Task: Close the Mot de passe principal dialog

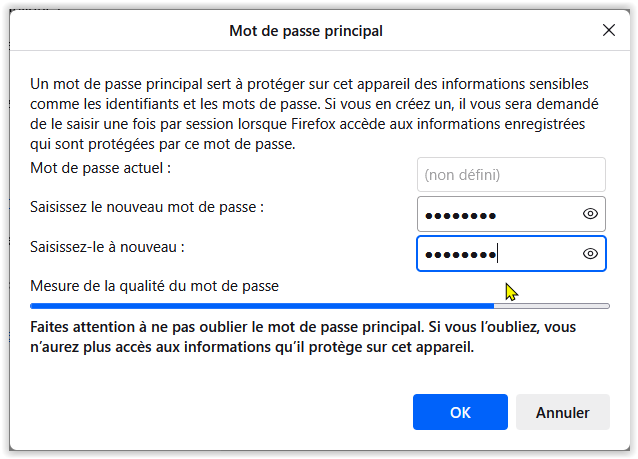Action: coord(609,30)
